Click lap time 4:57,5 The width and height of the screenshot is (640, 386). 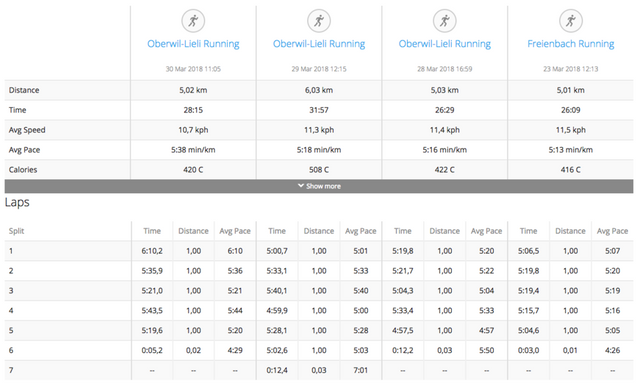point(403,331)
